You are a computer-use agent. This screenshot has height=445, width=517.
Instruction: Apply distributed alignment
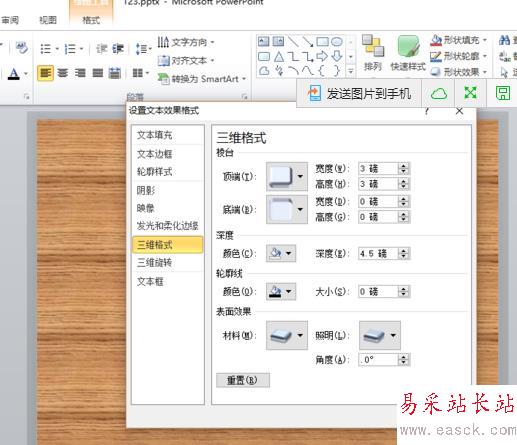[115, 73]
